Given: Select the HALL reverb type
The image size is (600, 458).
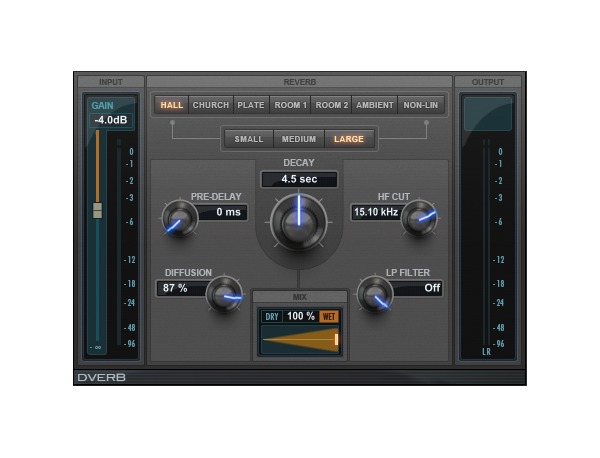Looking at the screenshot, I should point(171,105).
